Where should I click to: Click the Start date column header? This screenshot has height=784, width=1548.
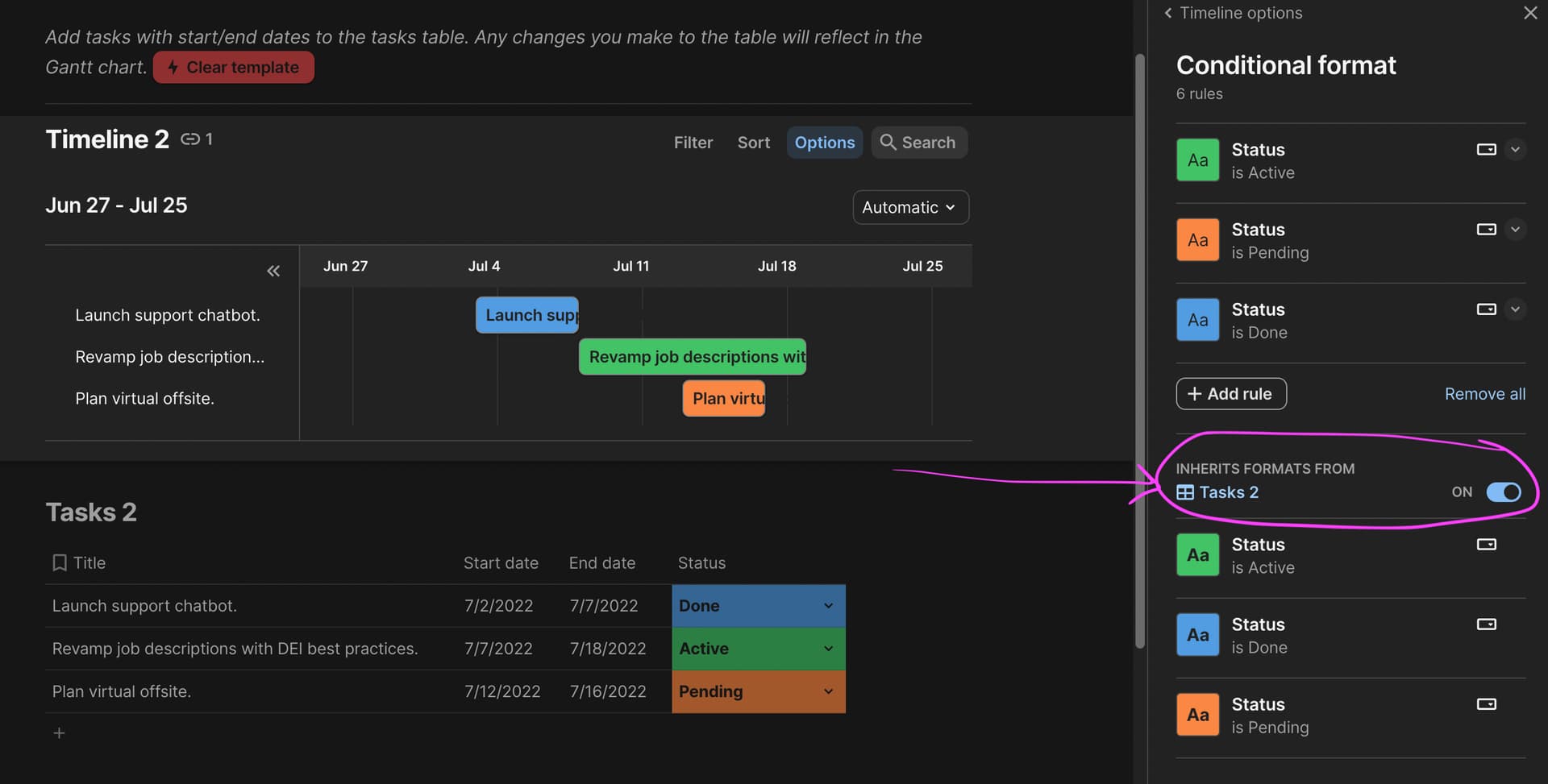click(x=501, y=563)
